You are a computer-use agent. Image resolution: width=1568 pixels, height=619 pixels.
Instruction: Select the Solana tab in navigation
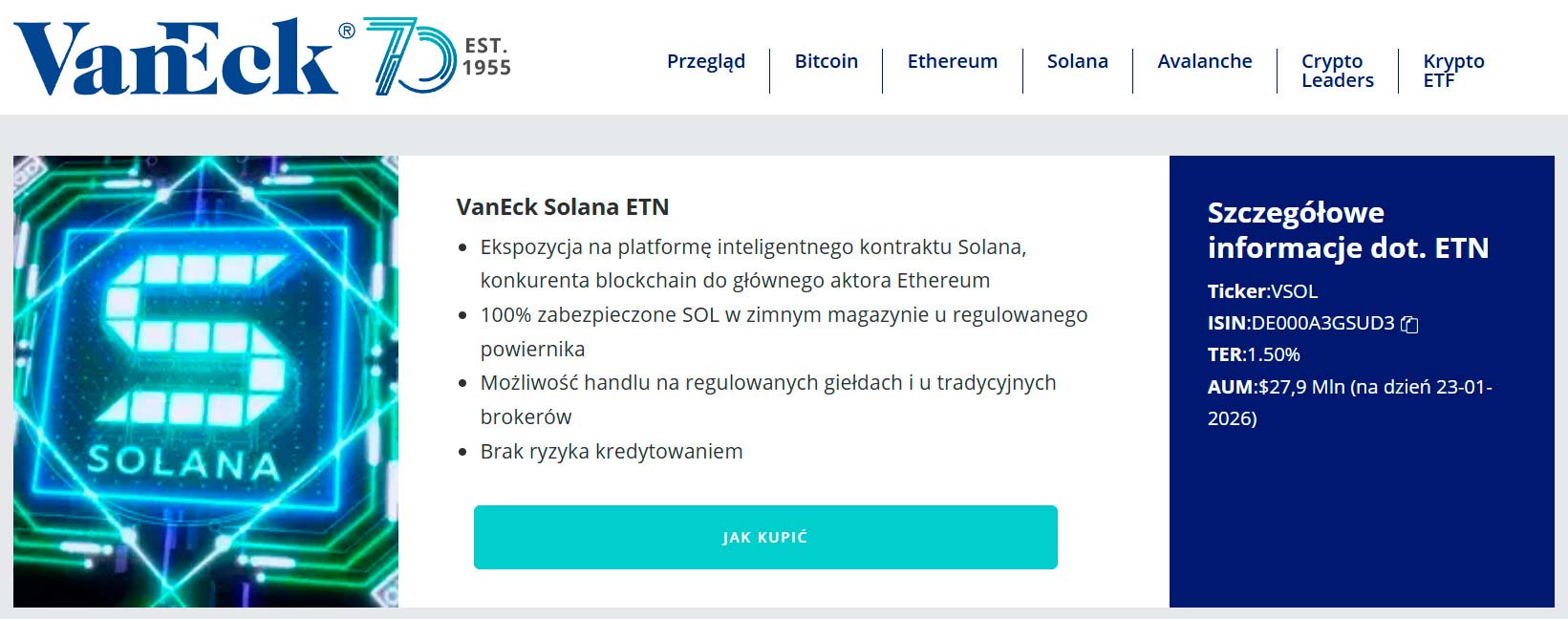click(x=1077, y=60)
